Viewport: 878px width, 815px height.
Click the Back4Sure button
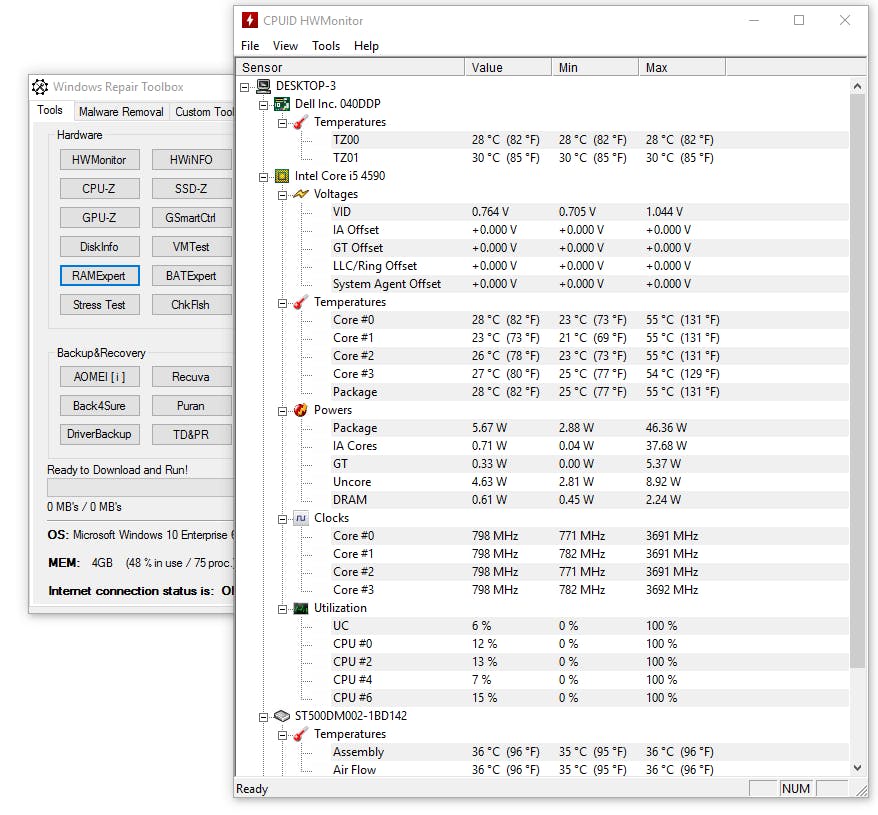pyautogui.click(x=99, y=406)
